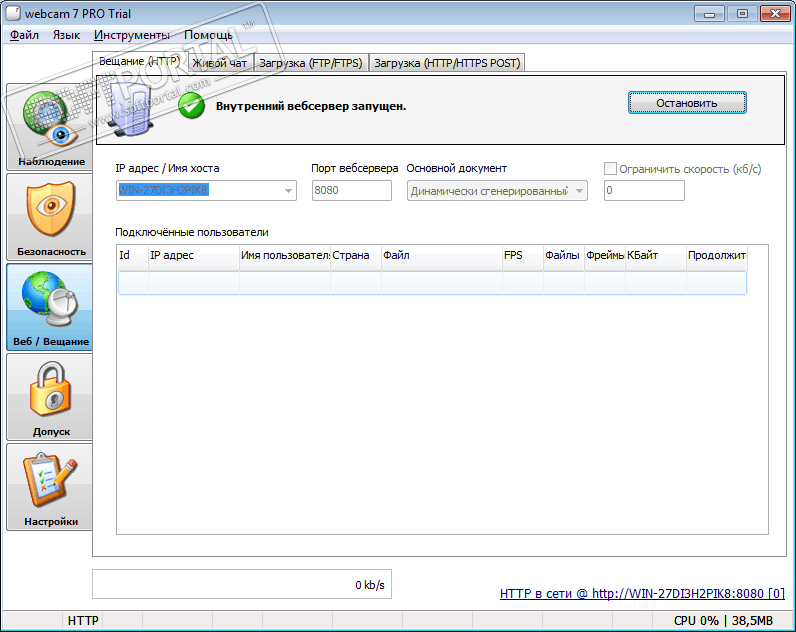Switch to Загрузка (HTTP/HTTPS POST) tab
Screen dimensions: 796x632
[447, 63]
